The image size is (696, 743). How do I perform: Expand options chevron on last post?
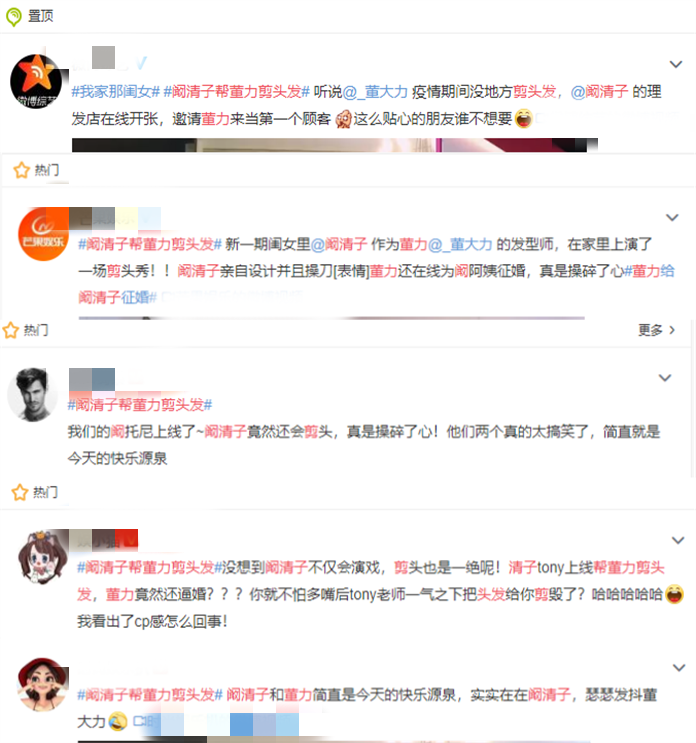click(x=679, y=668)
